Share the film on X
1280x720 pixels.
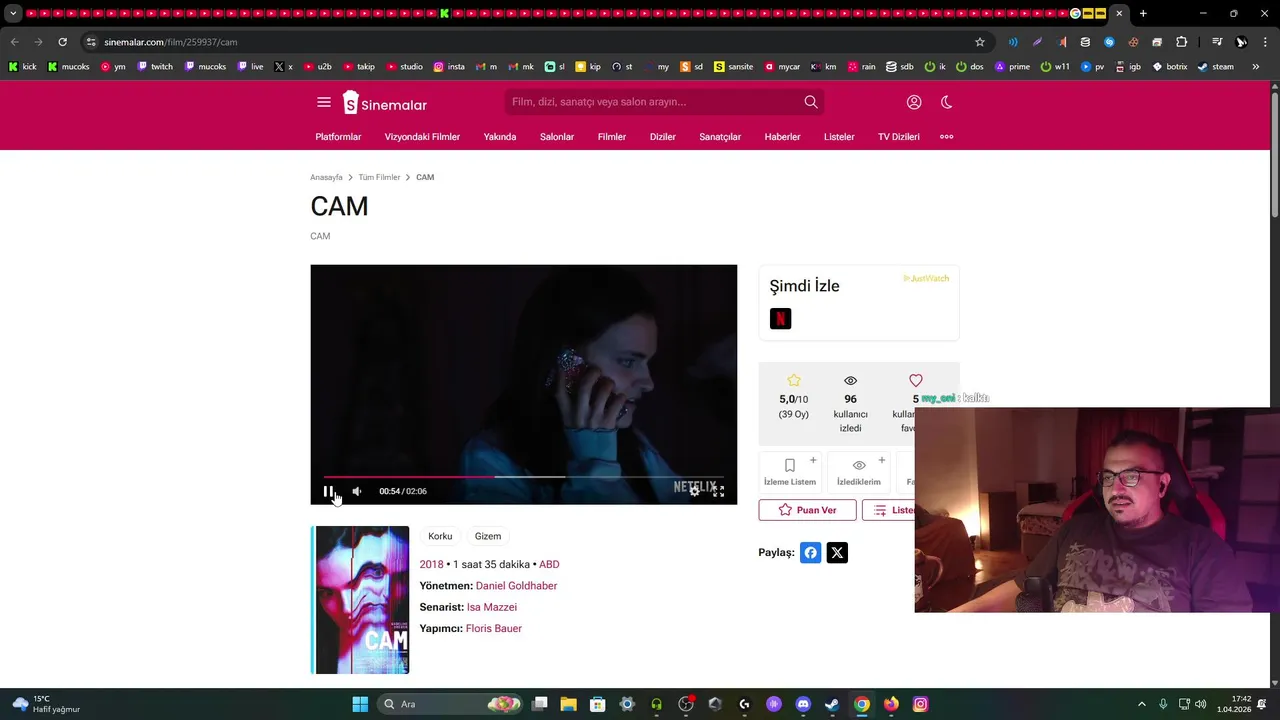(838, 553)
